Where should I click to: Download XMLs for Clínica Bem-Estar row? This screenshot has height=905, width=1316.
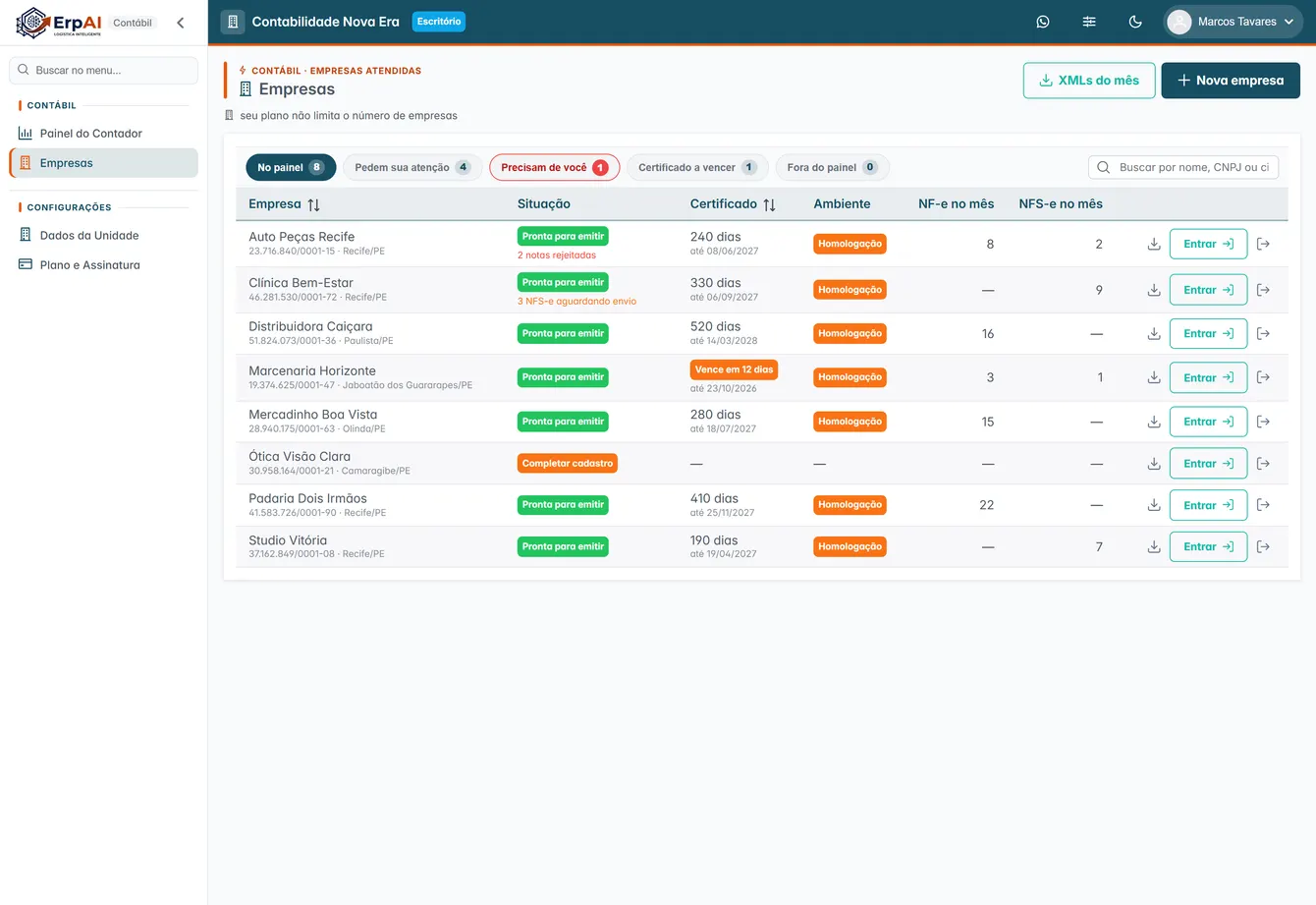[x=1154, y=290]
